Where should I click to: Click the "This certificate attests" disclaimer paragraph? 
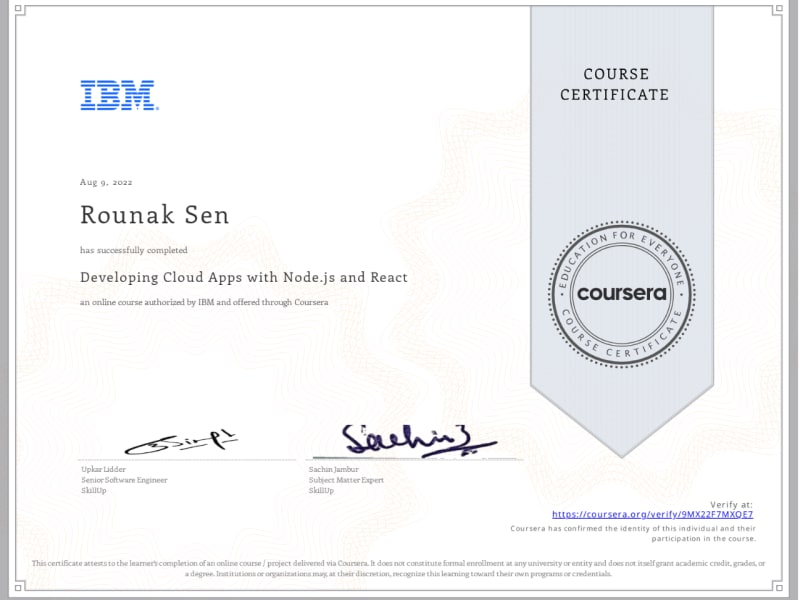tap(398, 568)
